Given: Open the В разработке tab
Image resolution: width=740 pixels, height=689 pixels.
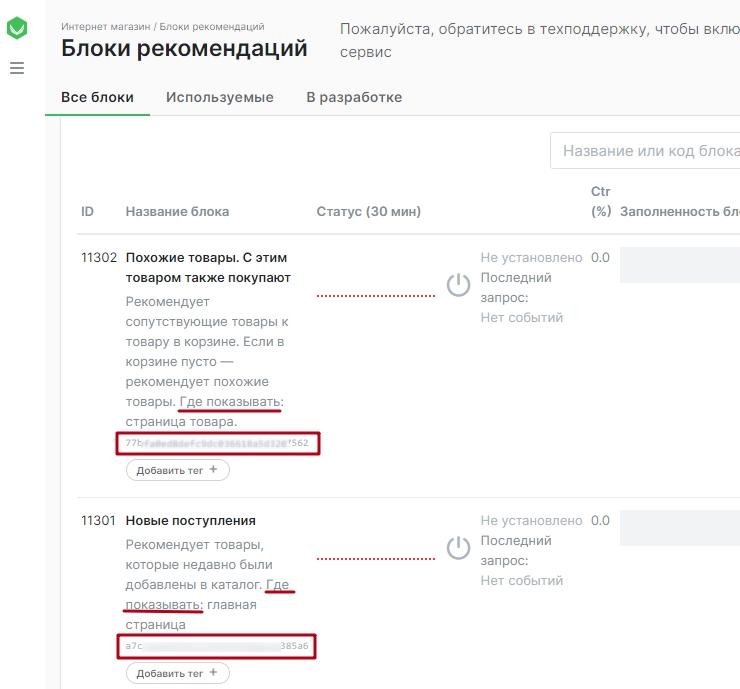Looking at the screenshot, I should pyautogui.click(x=354, y=97).
